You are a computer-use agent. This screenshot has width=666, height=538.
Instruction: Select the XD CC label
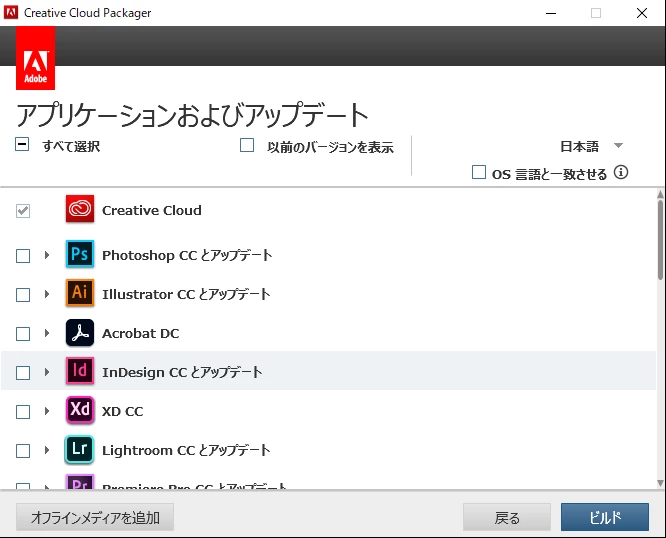(122, 411)
